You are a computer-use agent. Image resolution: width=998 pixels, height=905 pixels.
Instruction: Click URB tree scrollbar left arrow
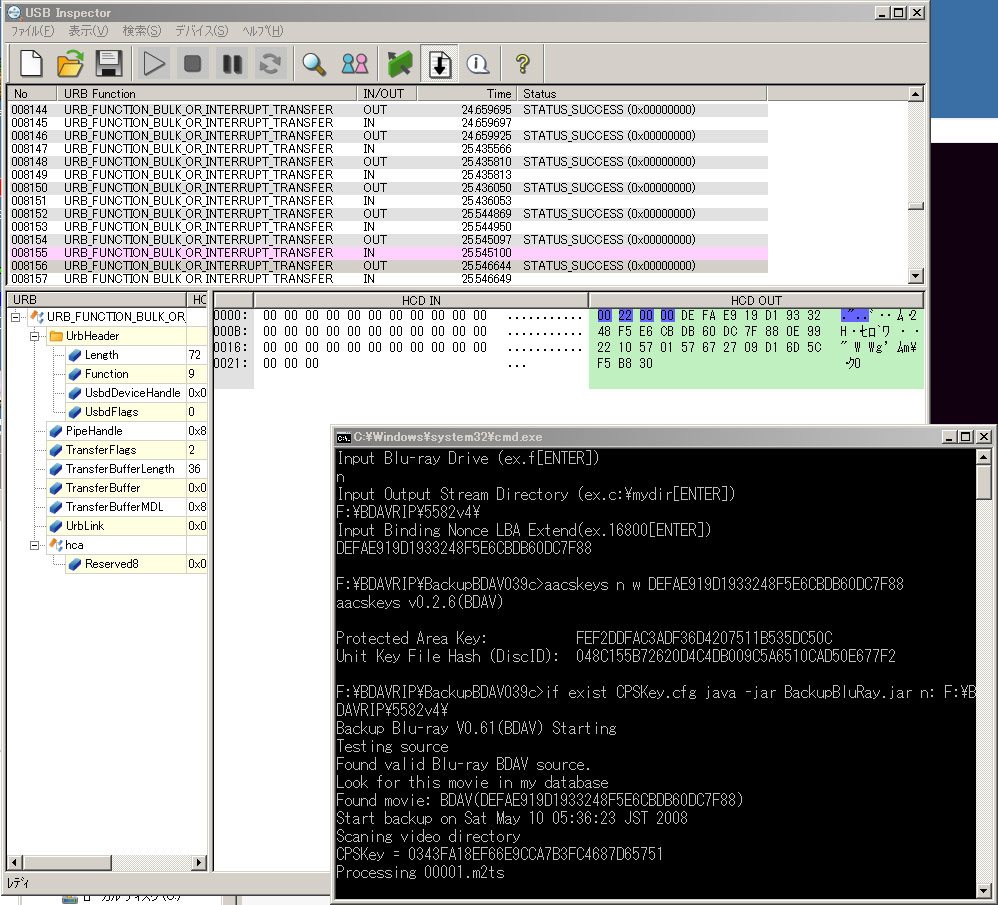tap(14, 863)
